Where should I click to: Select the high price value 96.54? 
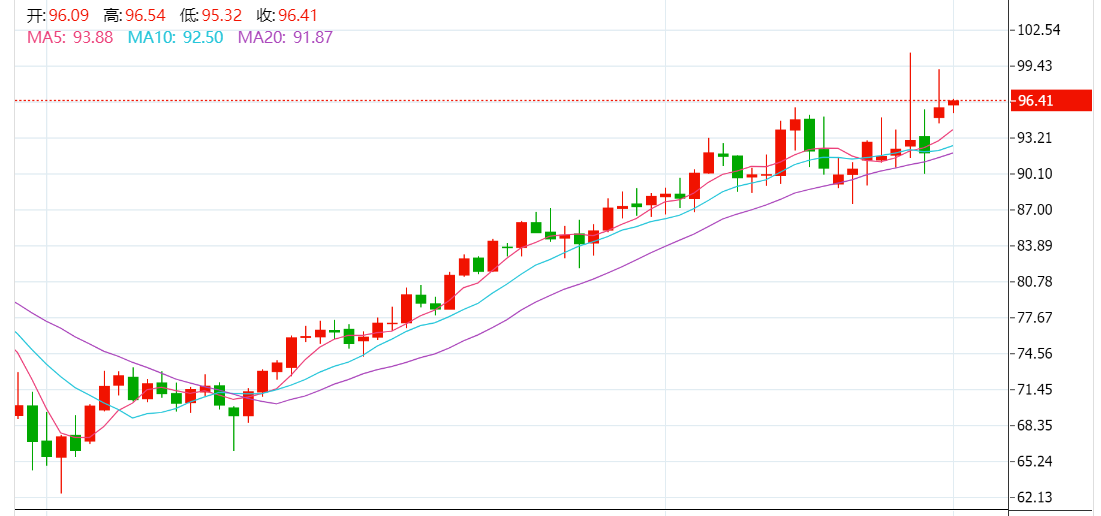[146, 16]
